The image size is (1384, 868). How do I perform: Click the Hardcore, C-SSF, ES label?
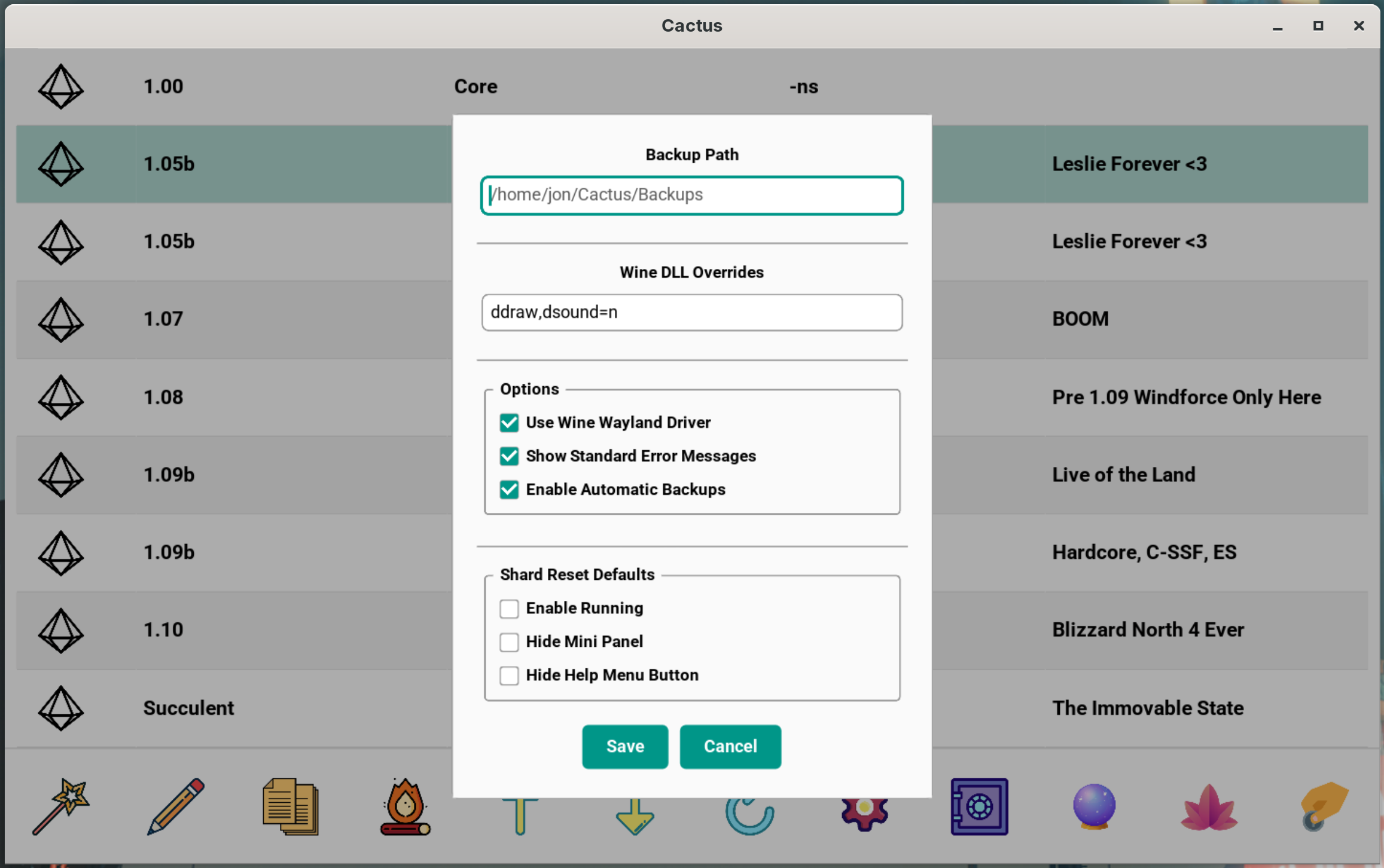(x=1144, y=552)
